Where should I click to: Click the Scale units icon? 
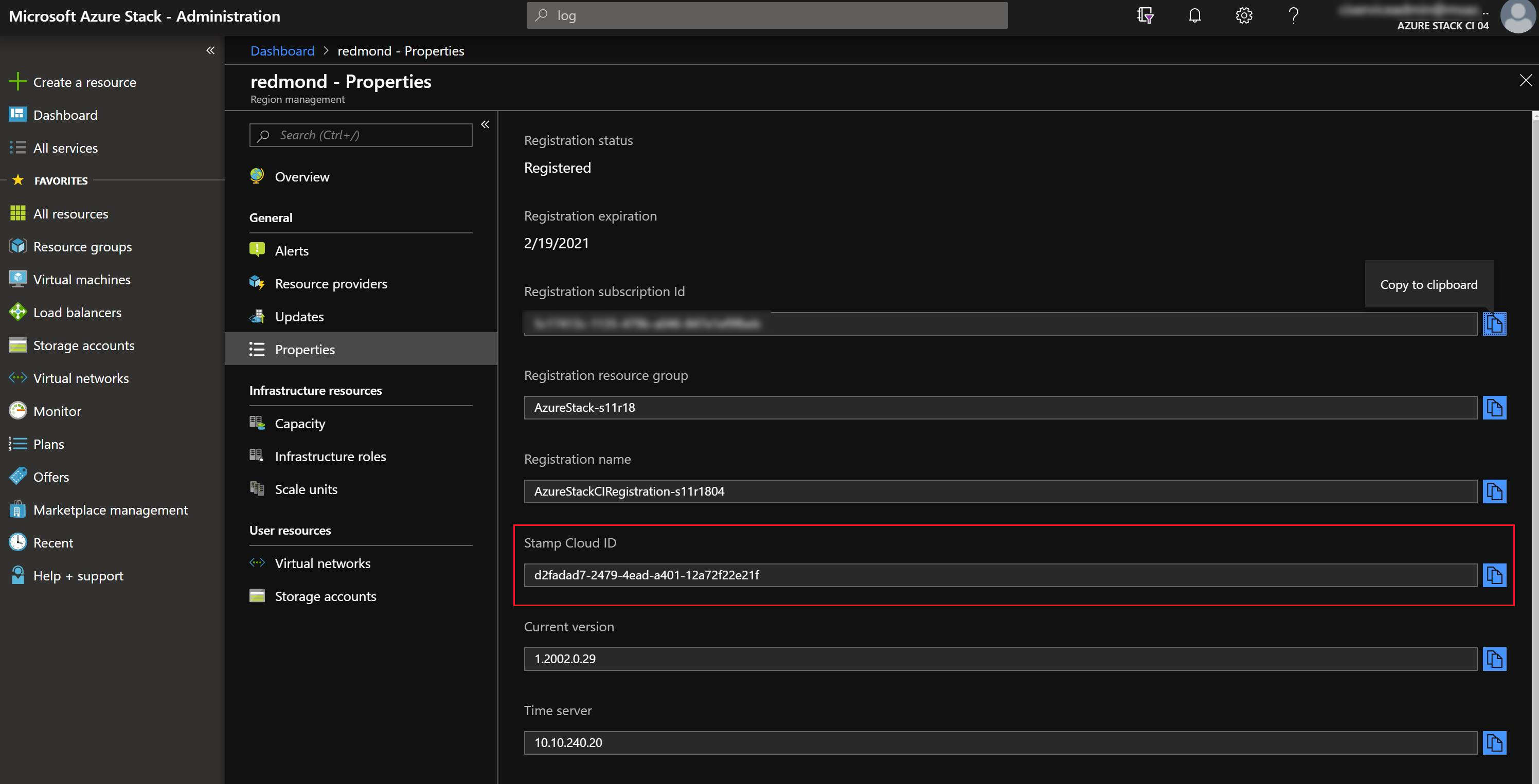tap(258, 489)
